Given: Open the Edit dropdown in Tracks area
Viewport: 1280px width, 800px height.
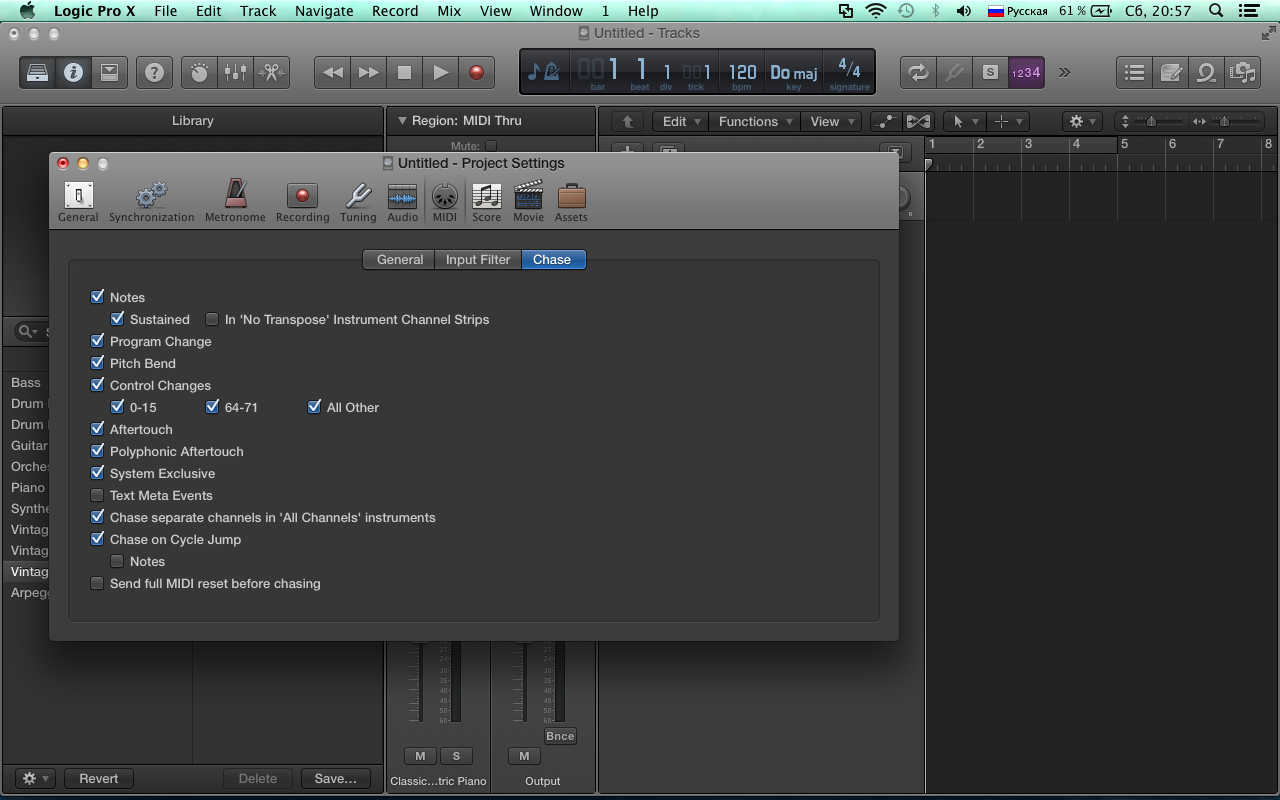Looking at the screenshot, I should tap(681, 121).
